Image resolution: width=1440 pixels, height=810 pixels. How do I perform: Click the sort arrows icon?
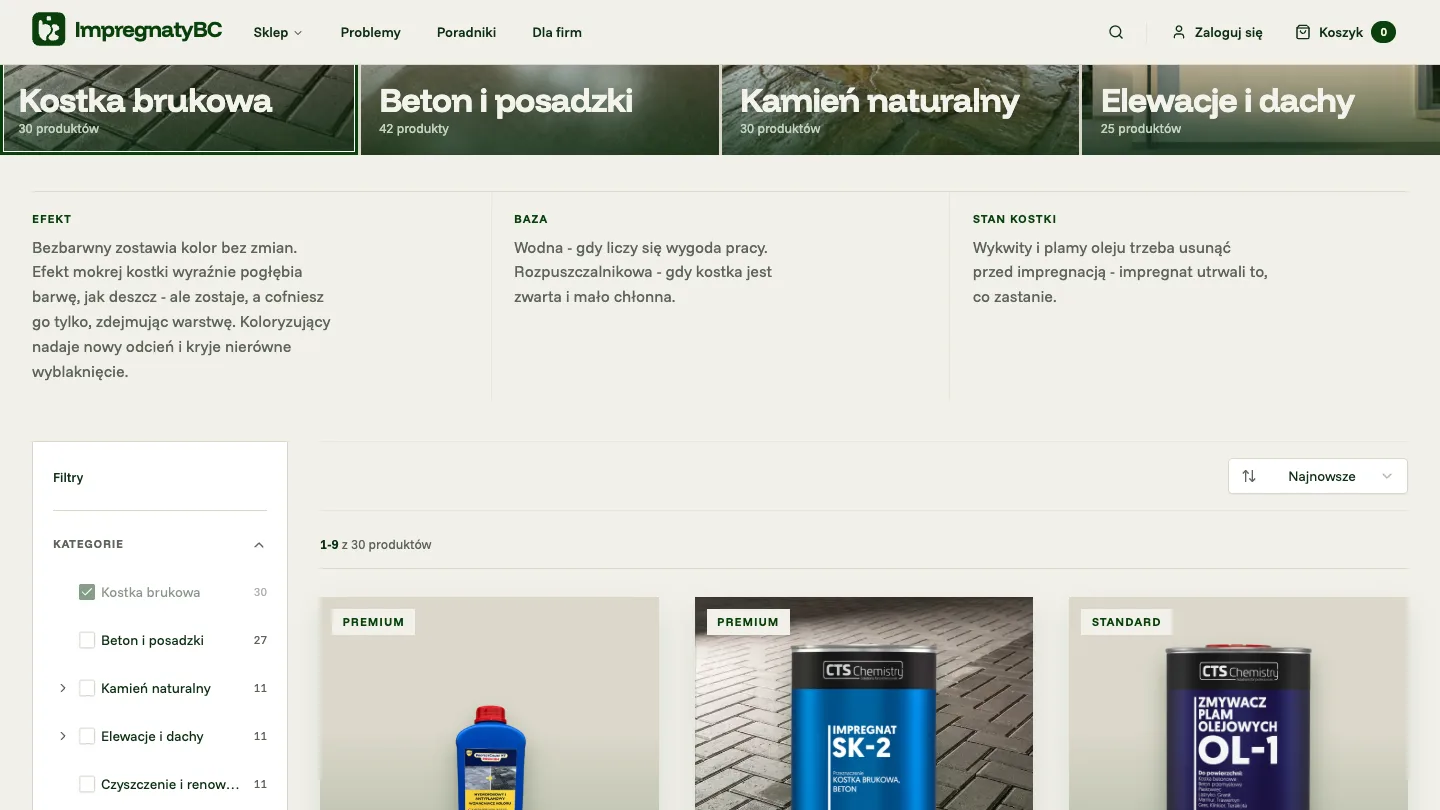tap(1249, 476)
